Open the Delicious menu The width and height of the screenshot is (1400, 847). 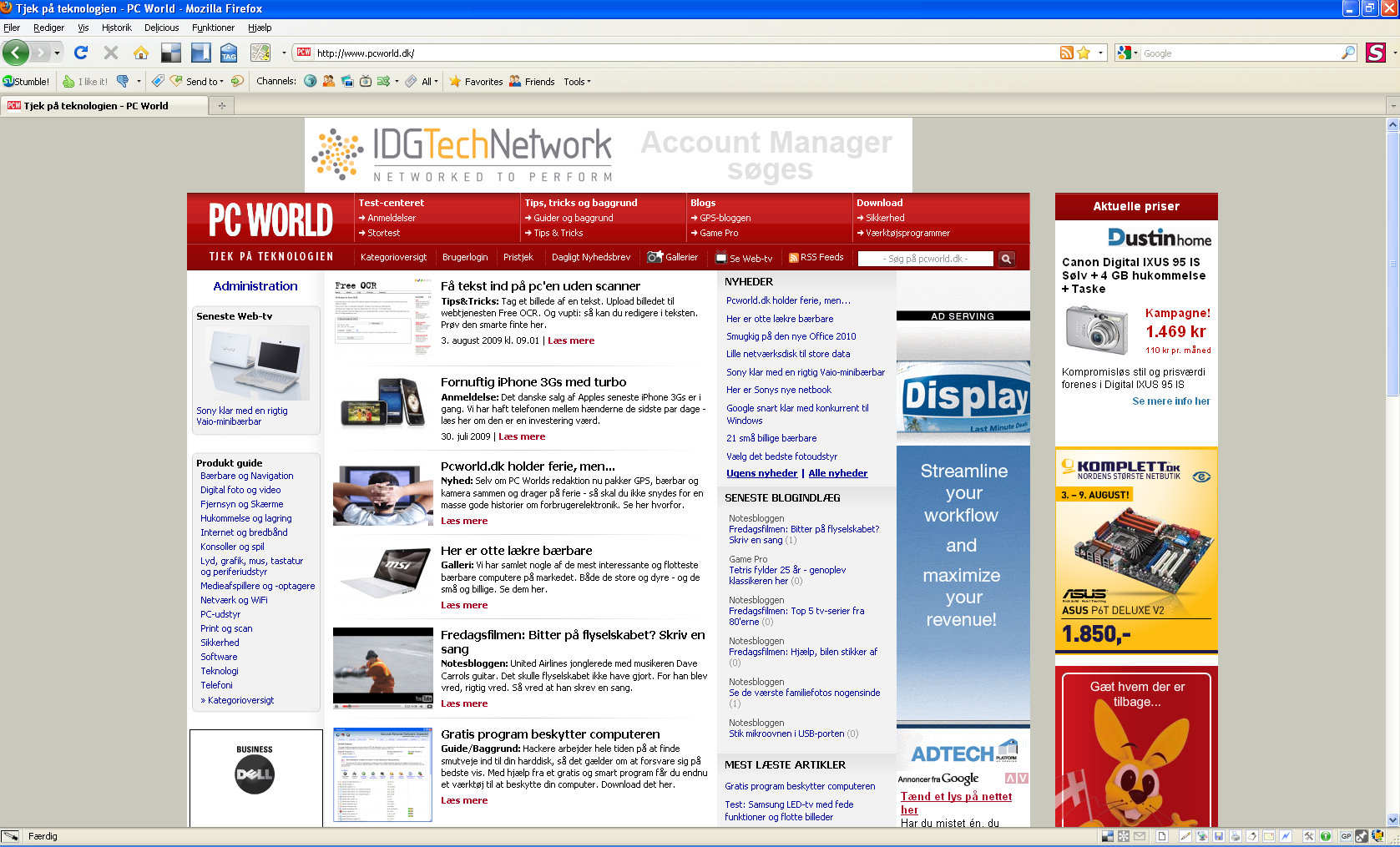[x=161, y=28]
